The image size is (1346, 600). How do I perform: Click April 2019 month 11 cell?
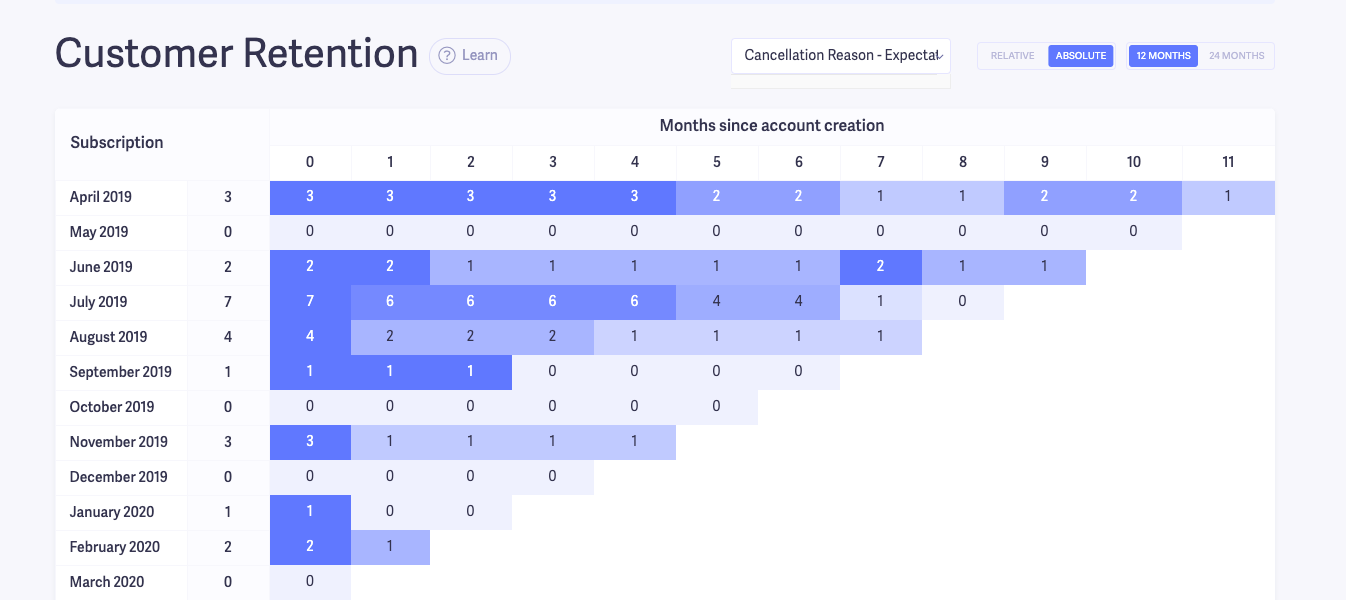click(x=1227, y=197)
